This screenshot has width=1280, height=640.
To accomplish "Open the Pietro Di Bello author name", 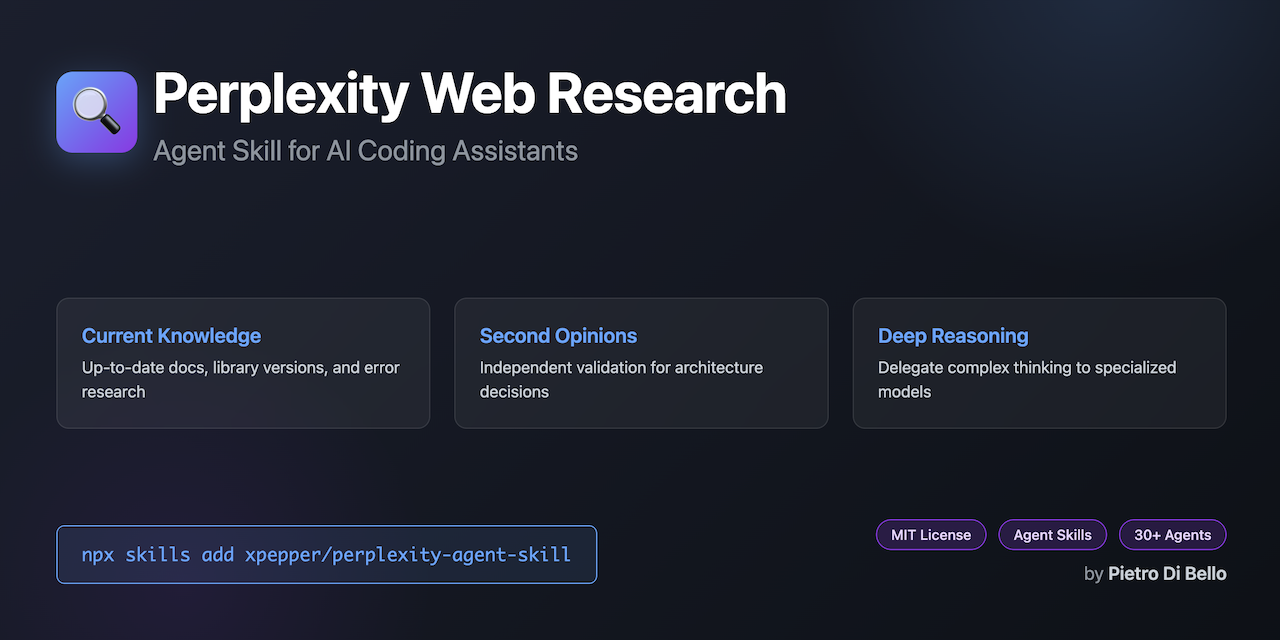I will click(x=1167, y=574).
